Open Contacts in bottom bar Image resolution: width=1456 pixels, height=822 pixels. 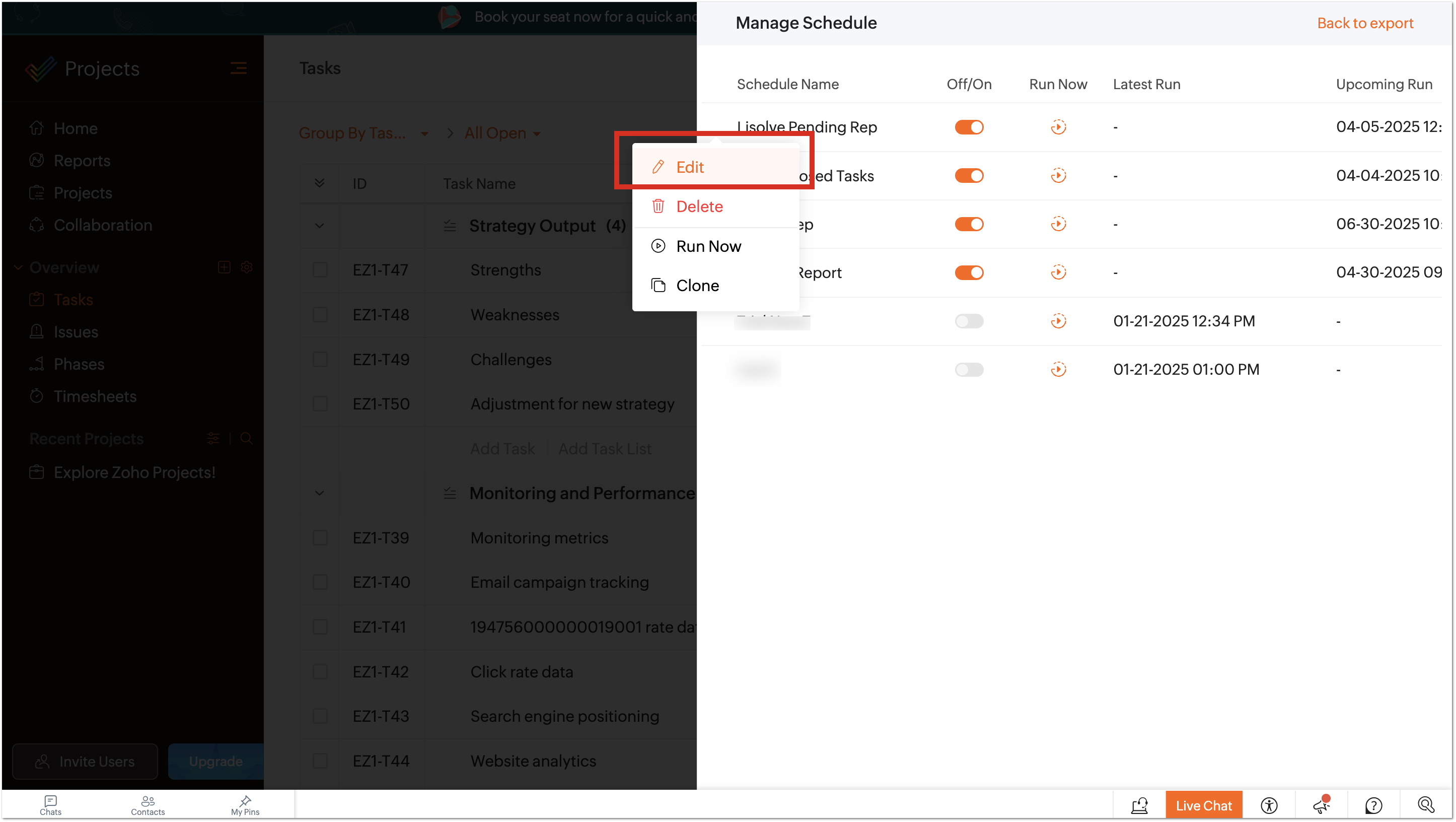(148, 805)
